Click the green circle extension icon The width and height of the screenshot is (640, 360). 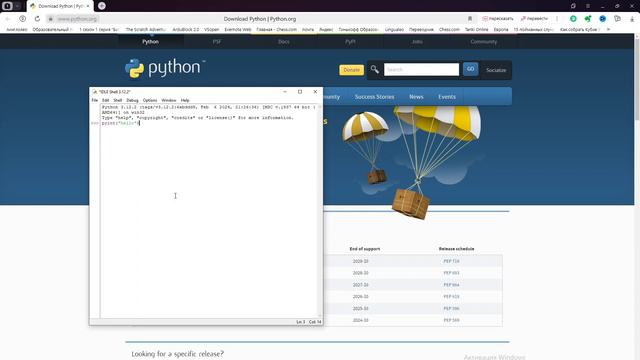pos(573,19)
